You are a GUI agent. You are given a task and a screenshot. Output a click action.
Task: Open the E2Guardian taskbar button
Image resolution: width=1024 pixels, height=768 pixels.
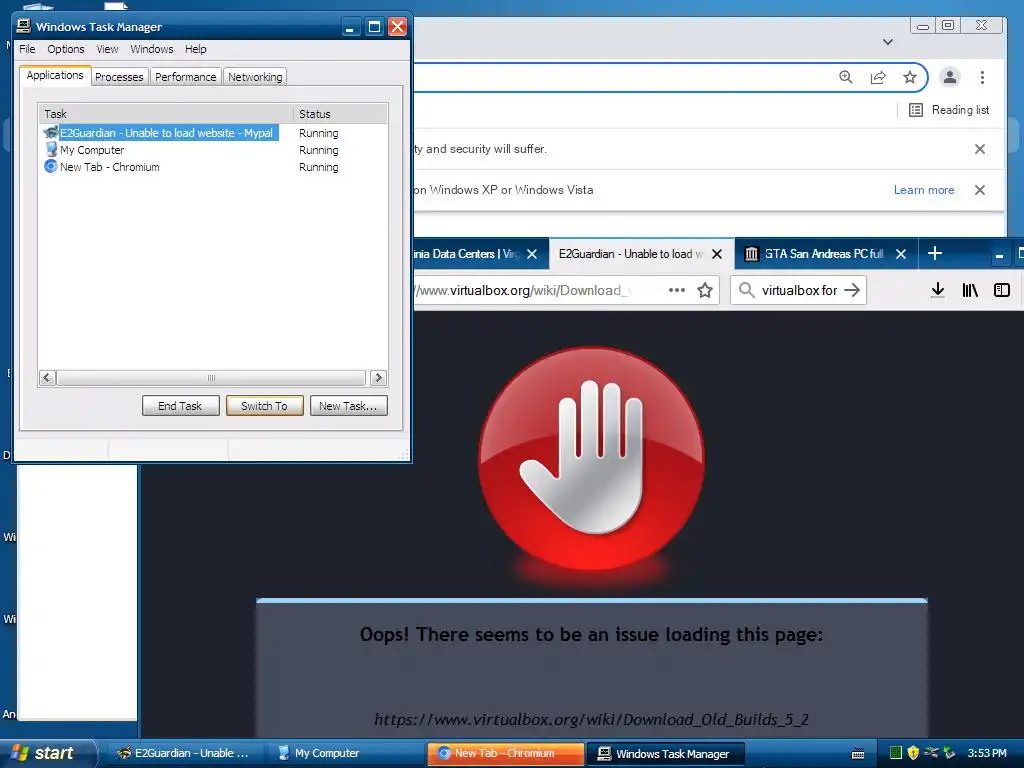coord(183,753)
